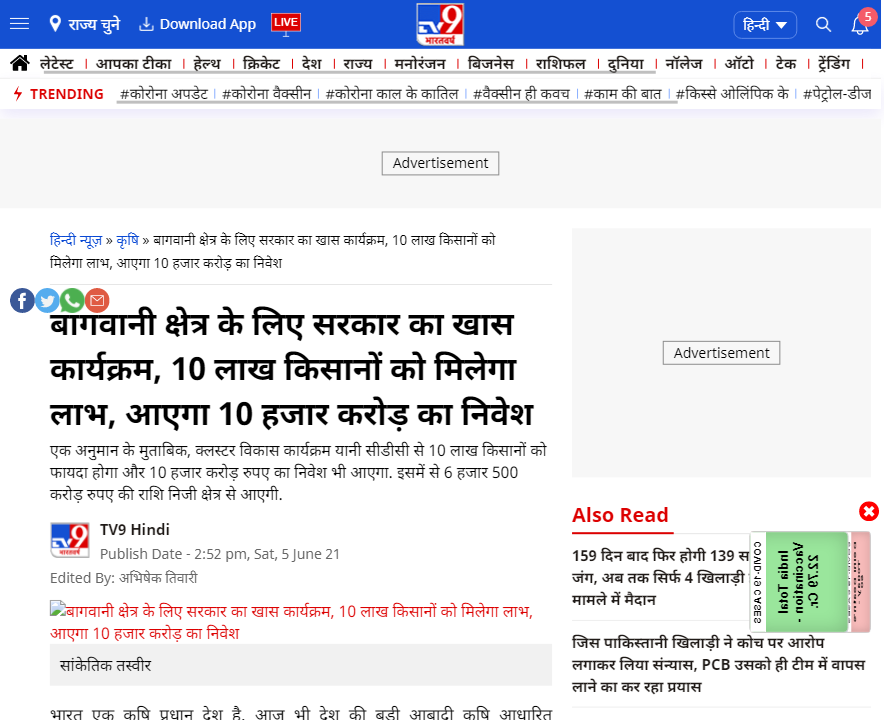Image resolution: width=884 pixels, height=720 pixels.
Task: Share the article via WhatsApp
Action: pyautogui.click(x=72, y=300)
